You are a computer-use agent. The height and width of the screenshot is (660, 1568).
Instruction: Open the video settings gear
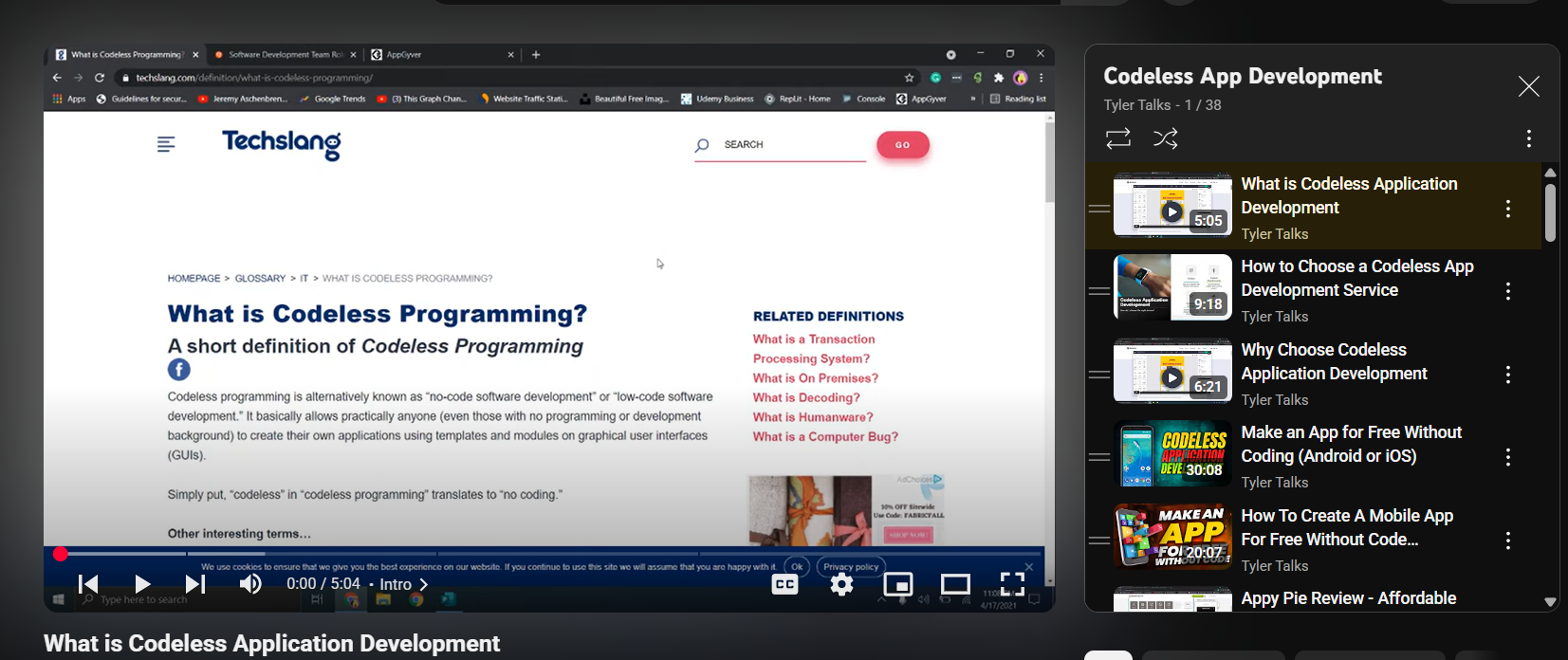[841, 584]
